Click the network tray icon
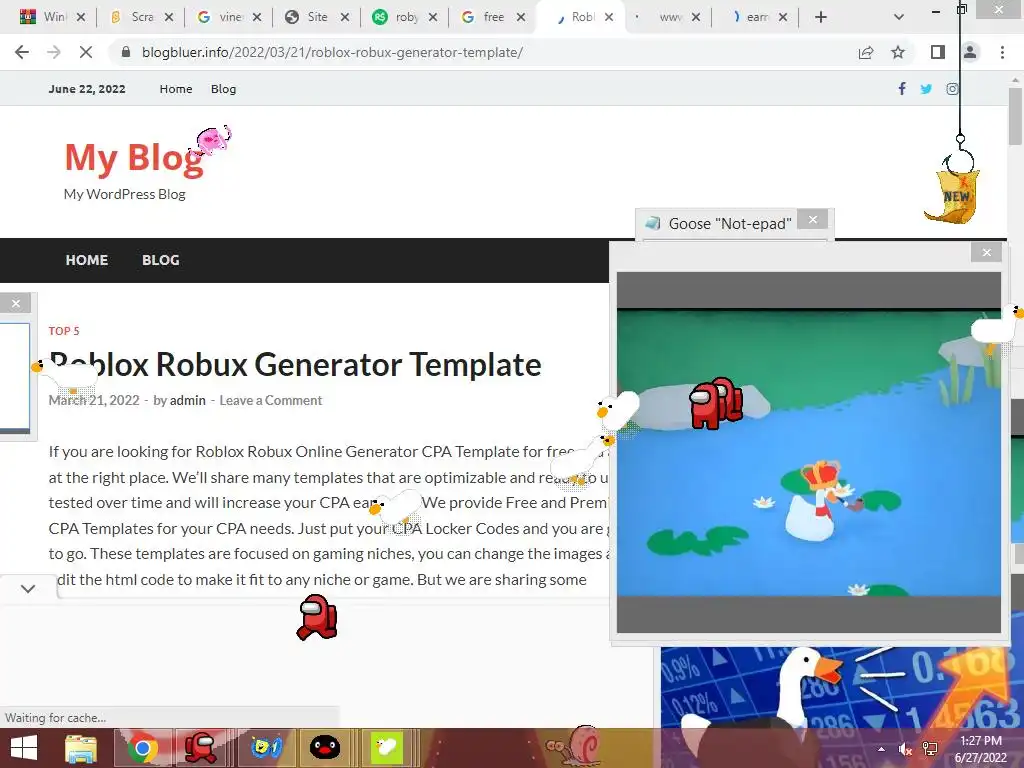 pyautogui.click(x=930, y=749)
